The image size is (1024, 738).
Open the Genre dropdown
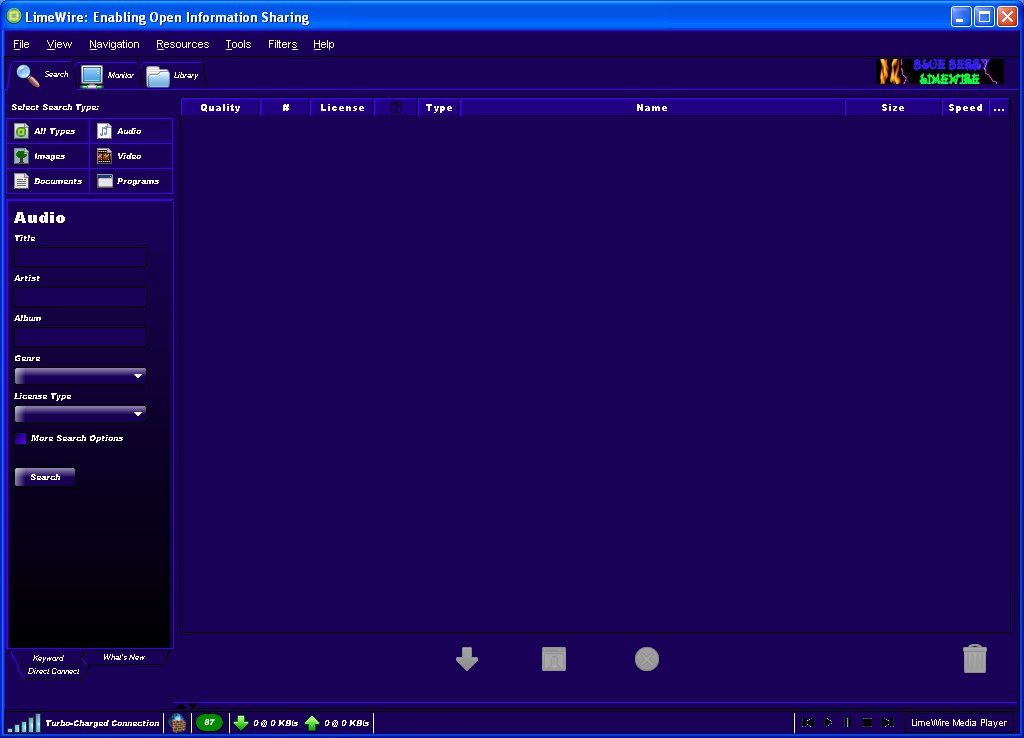coord(80,376)
